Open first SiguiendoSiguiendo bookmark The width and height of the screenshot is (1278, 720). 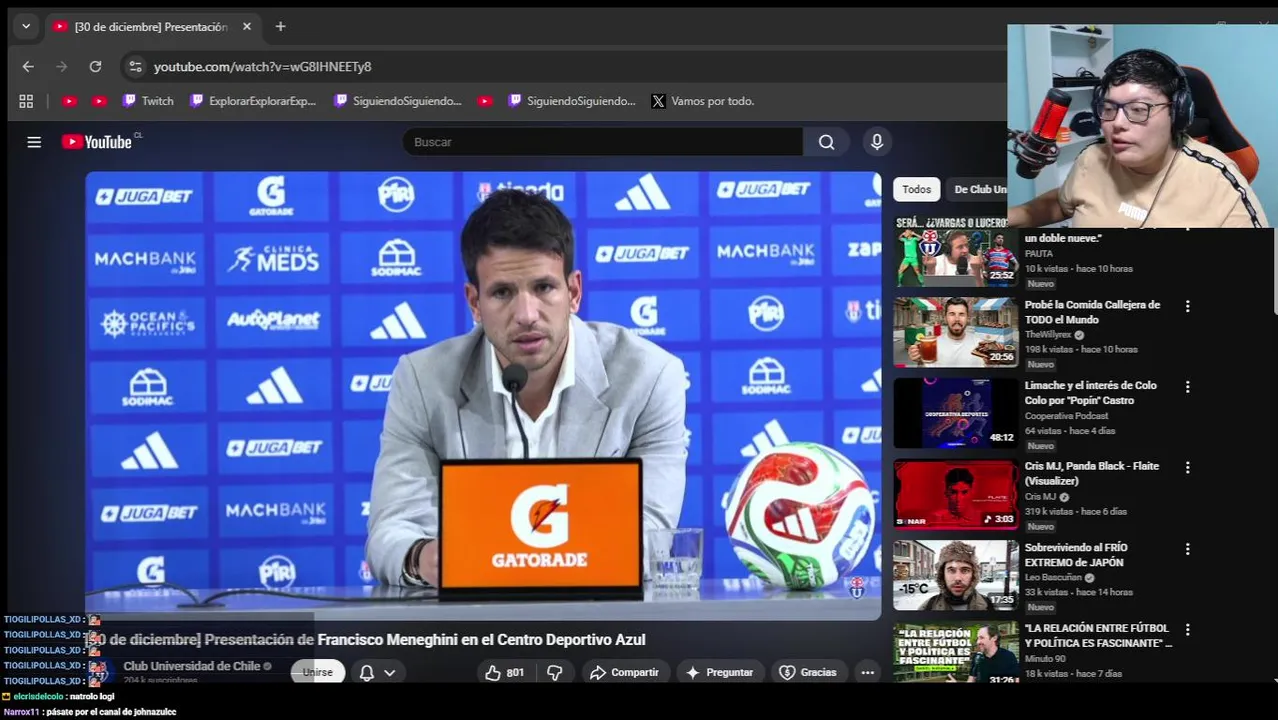click(x=398, y=101)
